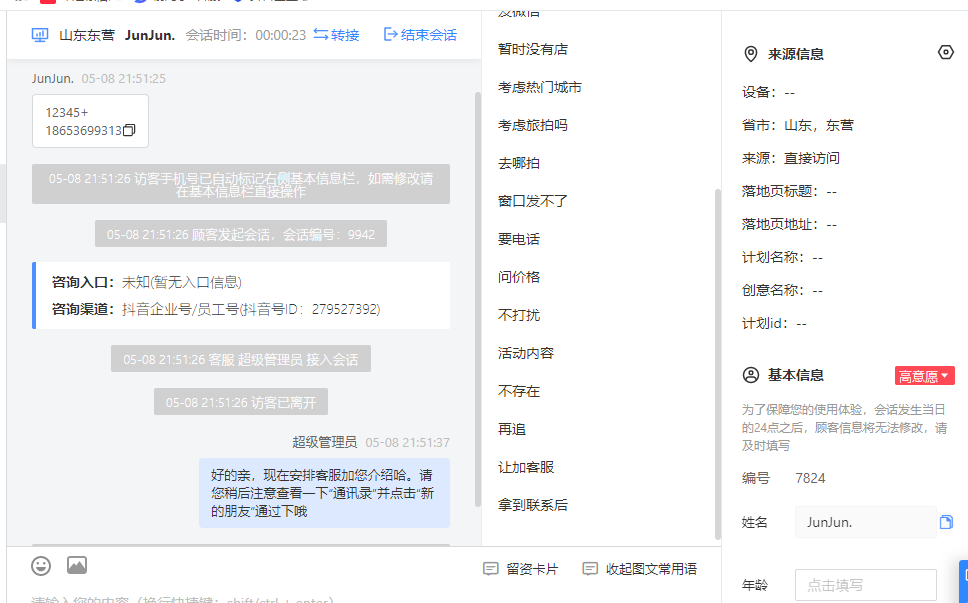Copy the name JunJun. using the copy icon
Screen dimensions: 968x603
coord(946,522)
